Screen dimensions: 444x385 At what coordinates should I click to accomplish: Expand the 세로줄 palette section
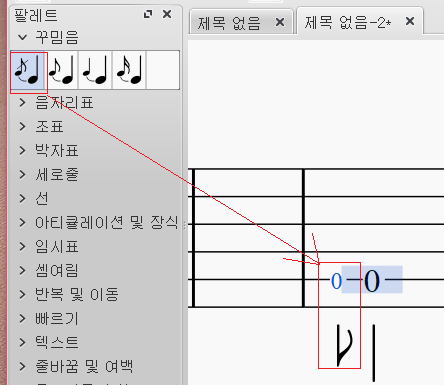tap(22, 175)
